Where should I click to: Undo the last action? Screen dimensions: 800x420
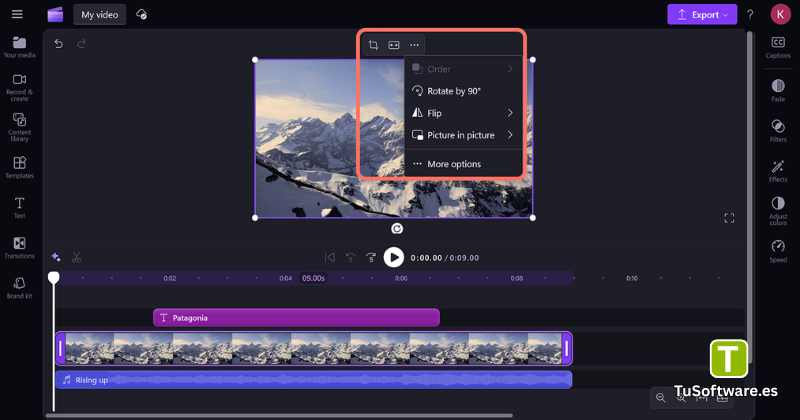coord(59,44)
